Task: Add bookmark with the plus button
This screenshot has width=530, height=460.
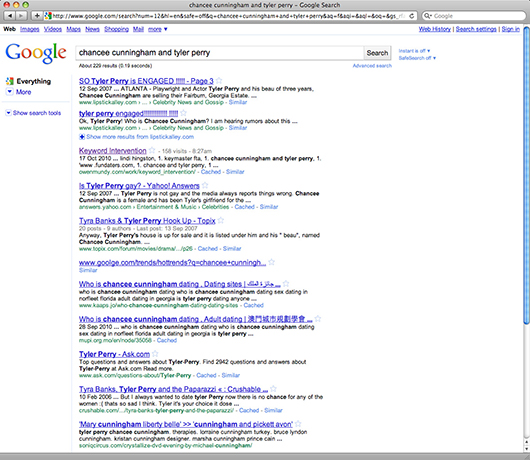Action: 37,16
